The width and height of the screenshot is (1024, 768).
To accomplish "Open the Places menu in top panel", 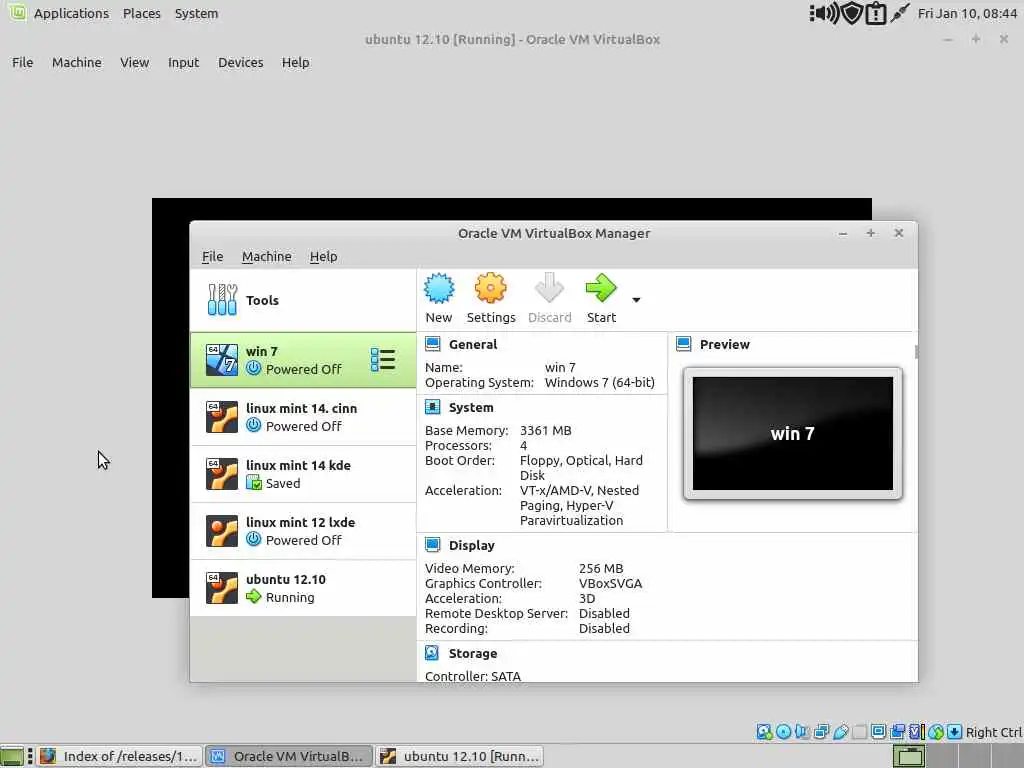I will click(x=142, y=14).
